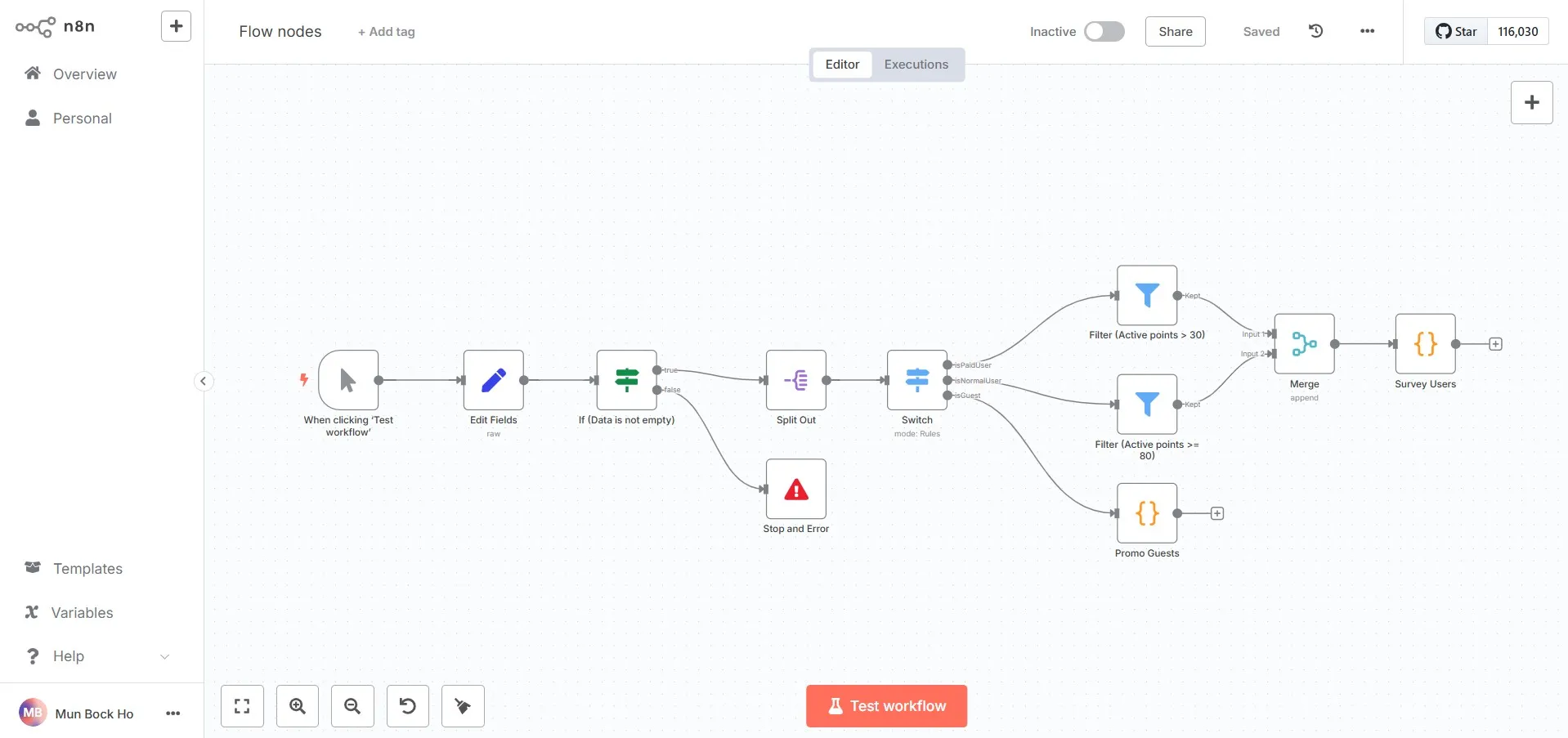
Task: Select the Filter (Active points > 30) node
Action: pyautogui.click(x=1147, y=295)
